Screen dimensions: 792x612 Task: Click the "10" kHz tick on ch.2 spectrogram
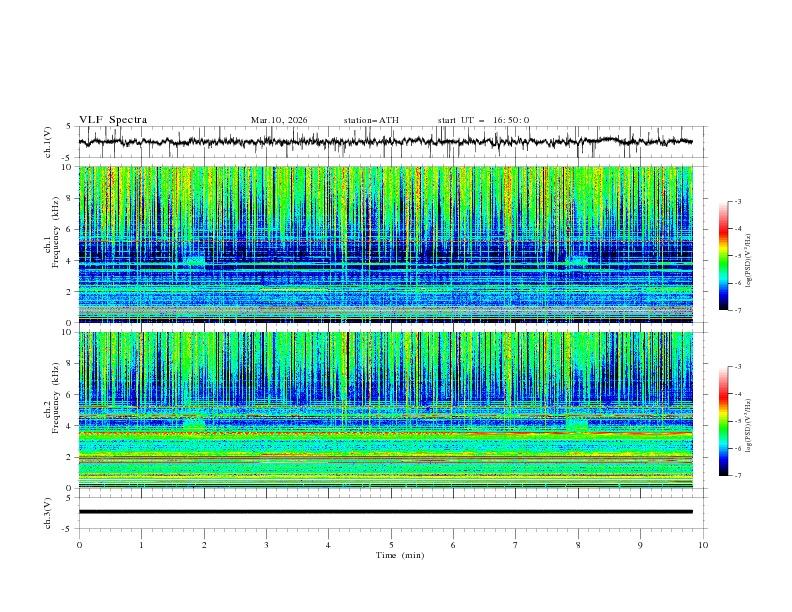(x=68, y=332)
